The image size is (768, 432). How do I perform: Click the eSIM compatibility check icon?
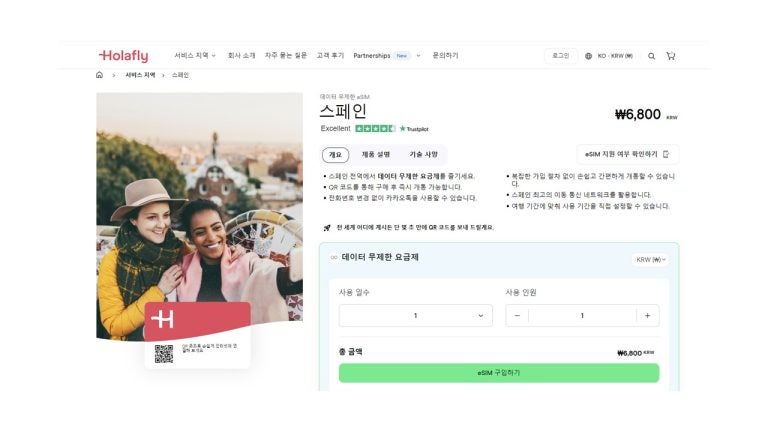666,154
